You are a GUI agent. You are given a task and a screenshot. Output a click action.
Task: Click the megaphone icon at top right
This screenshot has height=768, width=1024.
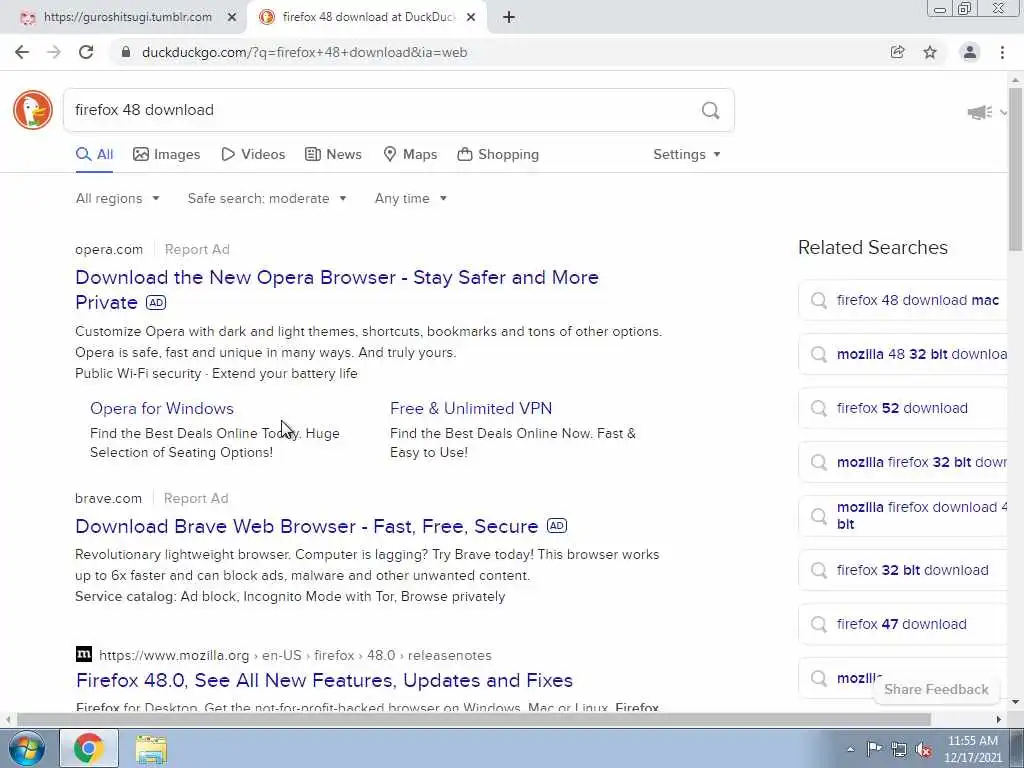[980, 112]
